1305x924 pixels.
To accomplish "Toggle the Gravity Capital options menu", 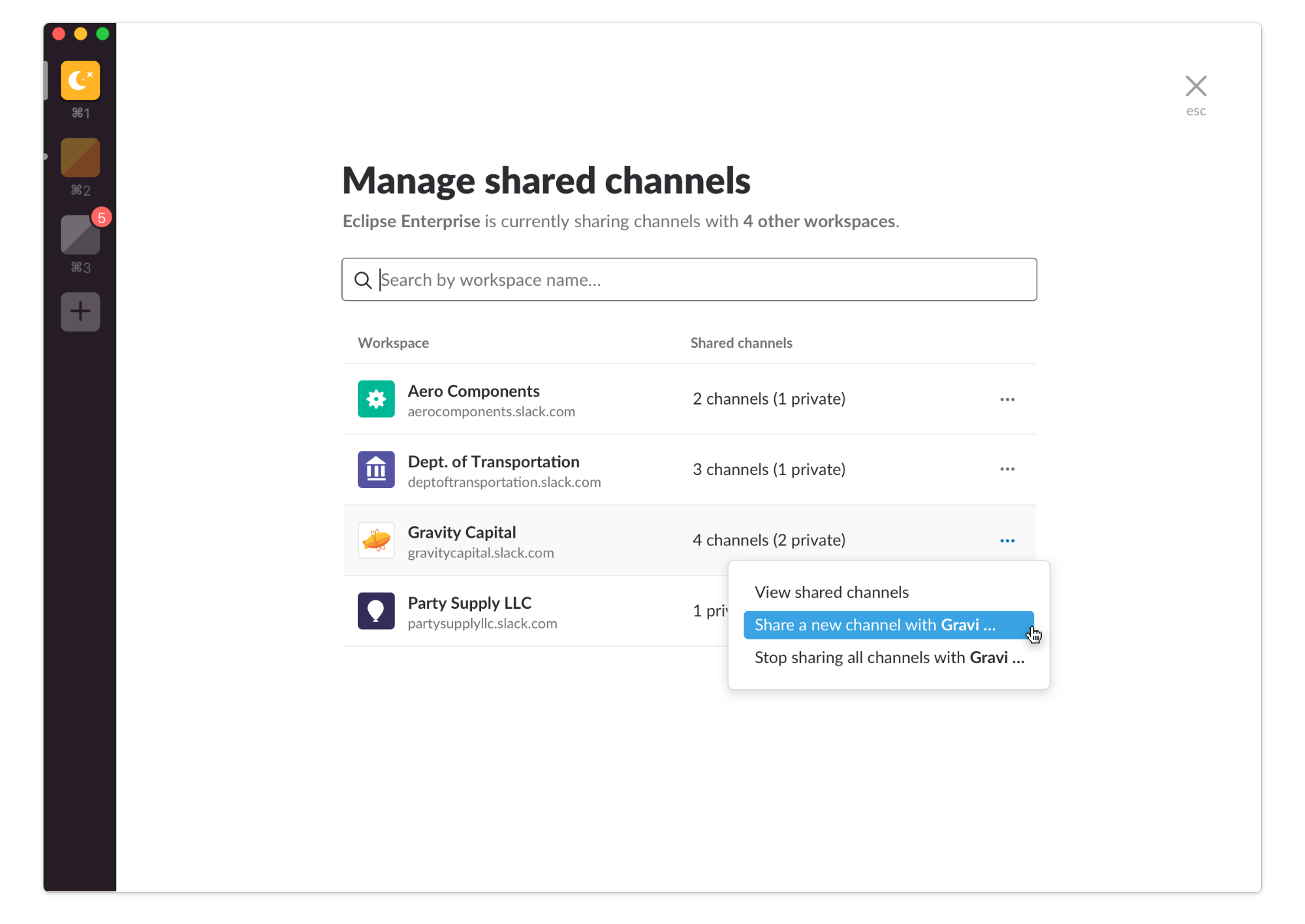I will pyautogui.click(x=1007, y=540).
